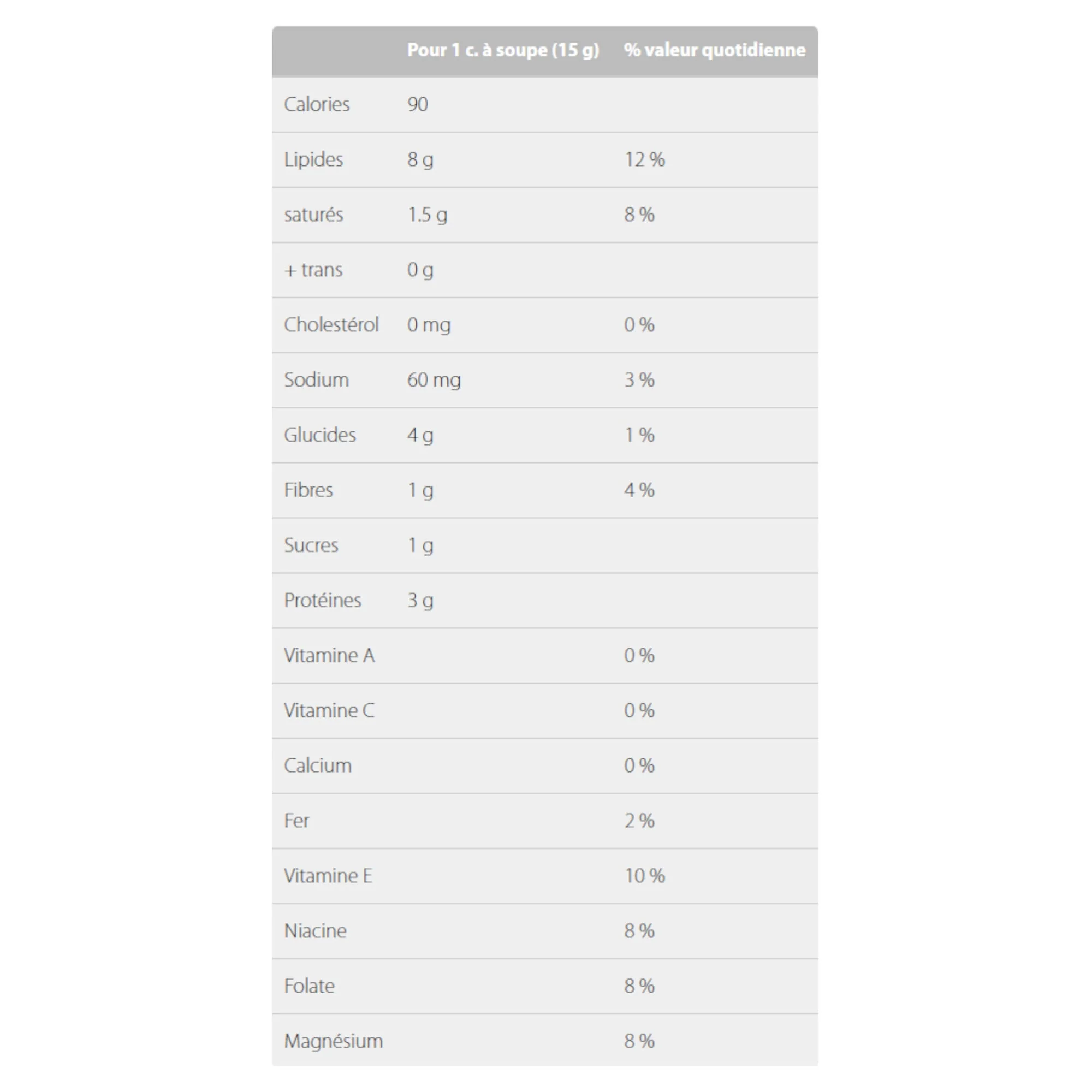Select the Niacine row label
The height and width of the screenshot is (1092, 1092).
[316, 931]
